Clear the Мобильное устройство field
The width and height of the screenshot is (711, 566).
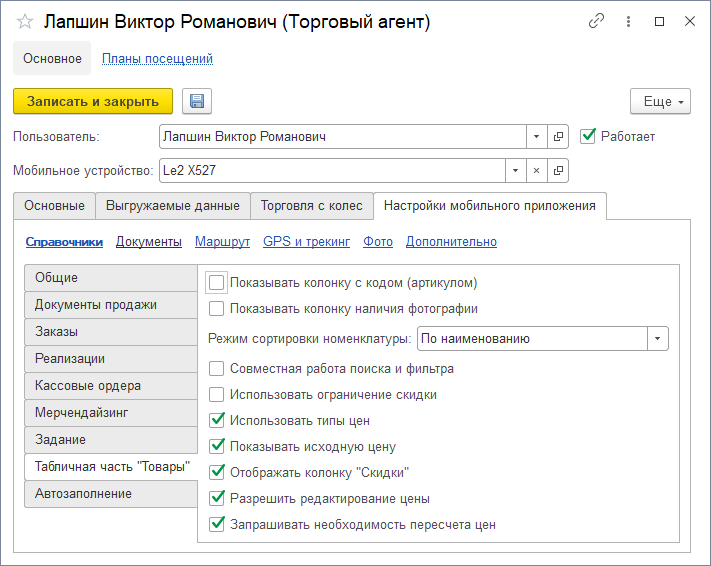pos(536,171)
